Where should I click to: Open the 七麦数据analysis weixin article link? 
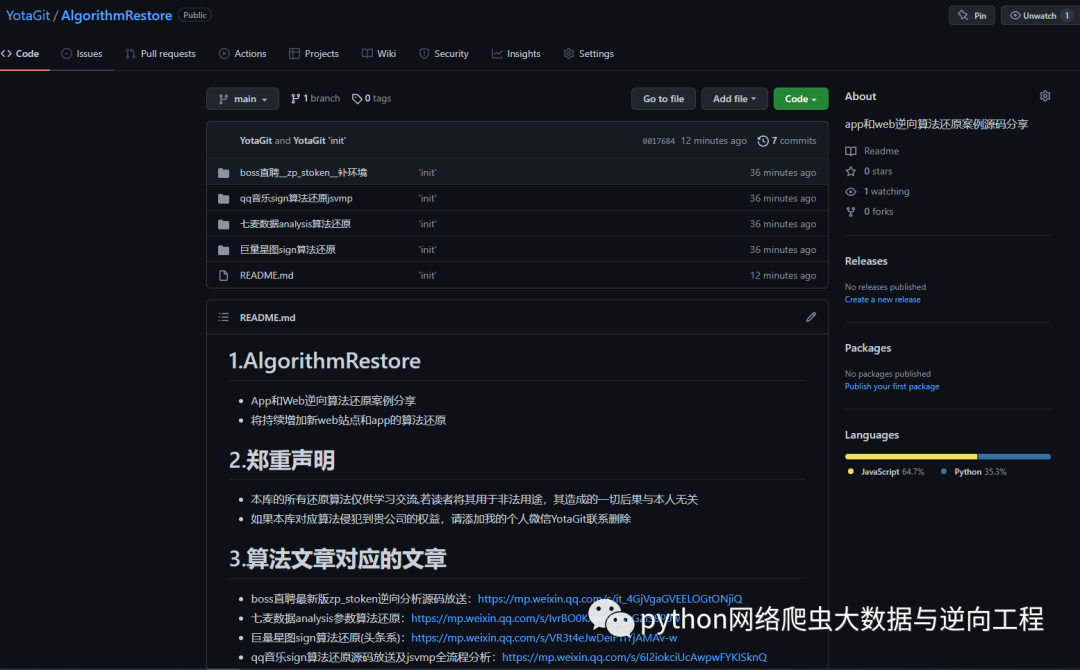pyautogui.click(x=544, y=618)
